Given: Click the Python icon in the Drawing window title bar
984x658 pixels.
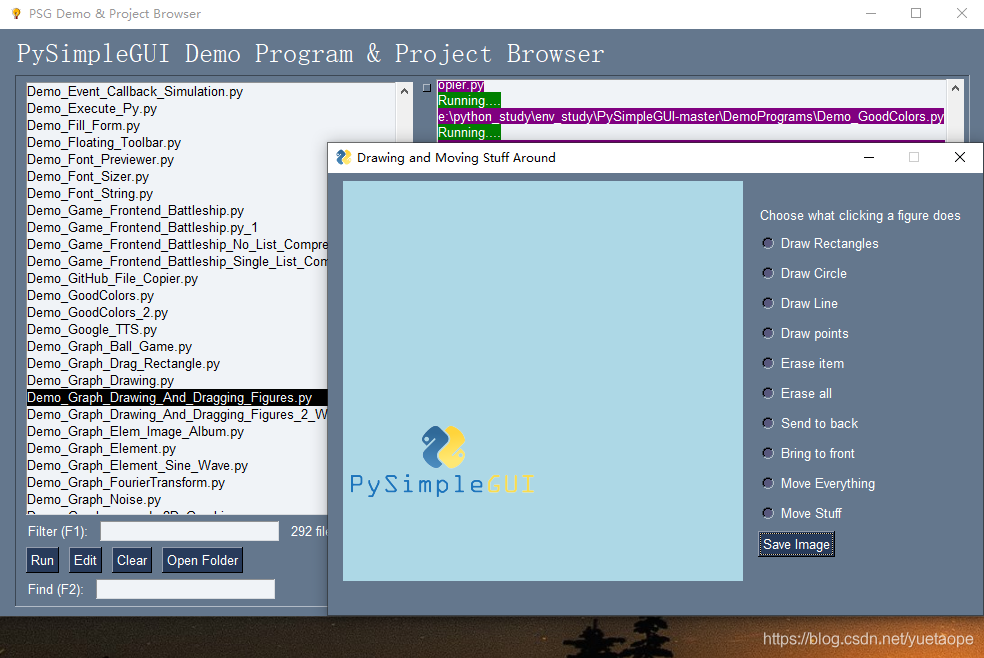Looking at the screenshot, I should coord(343,157).
